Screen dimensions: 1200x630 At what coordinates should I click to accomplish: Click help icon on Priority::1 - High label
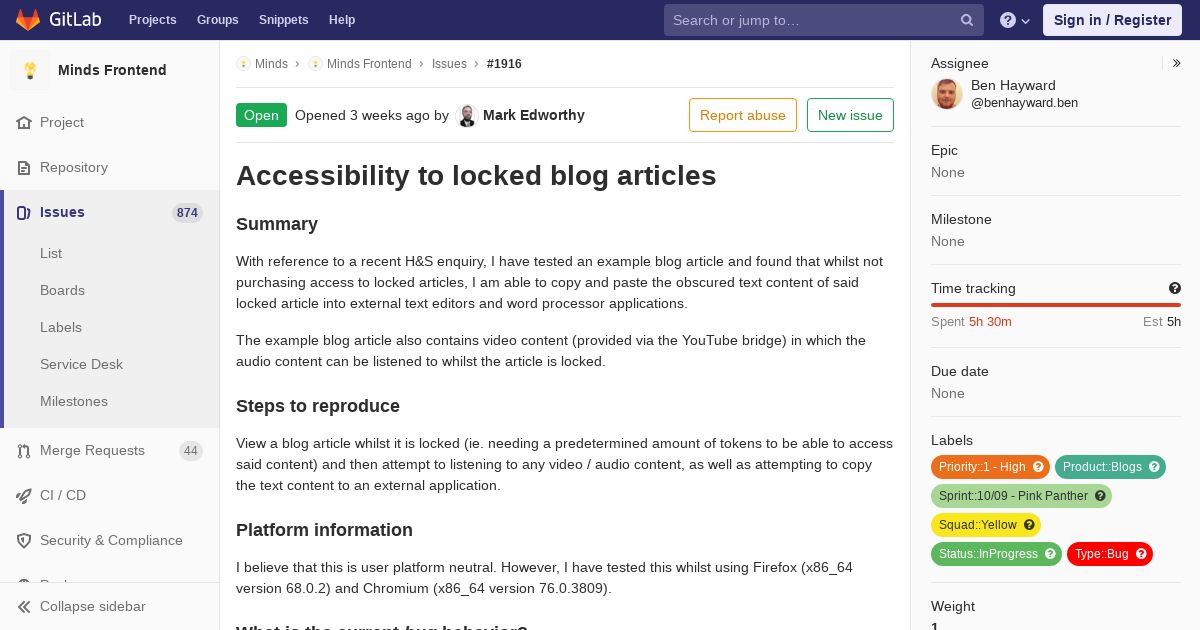[1038, 467]
